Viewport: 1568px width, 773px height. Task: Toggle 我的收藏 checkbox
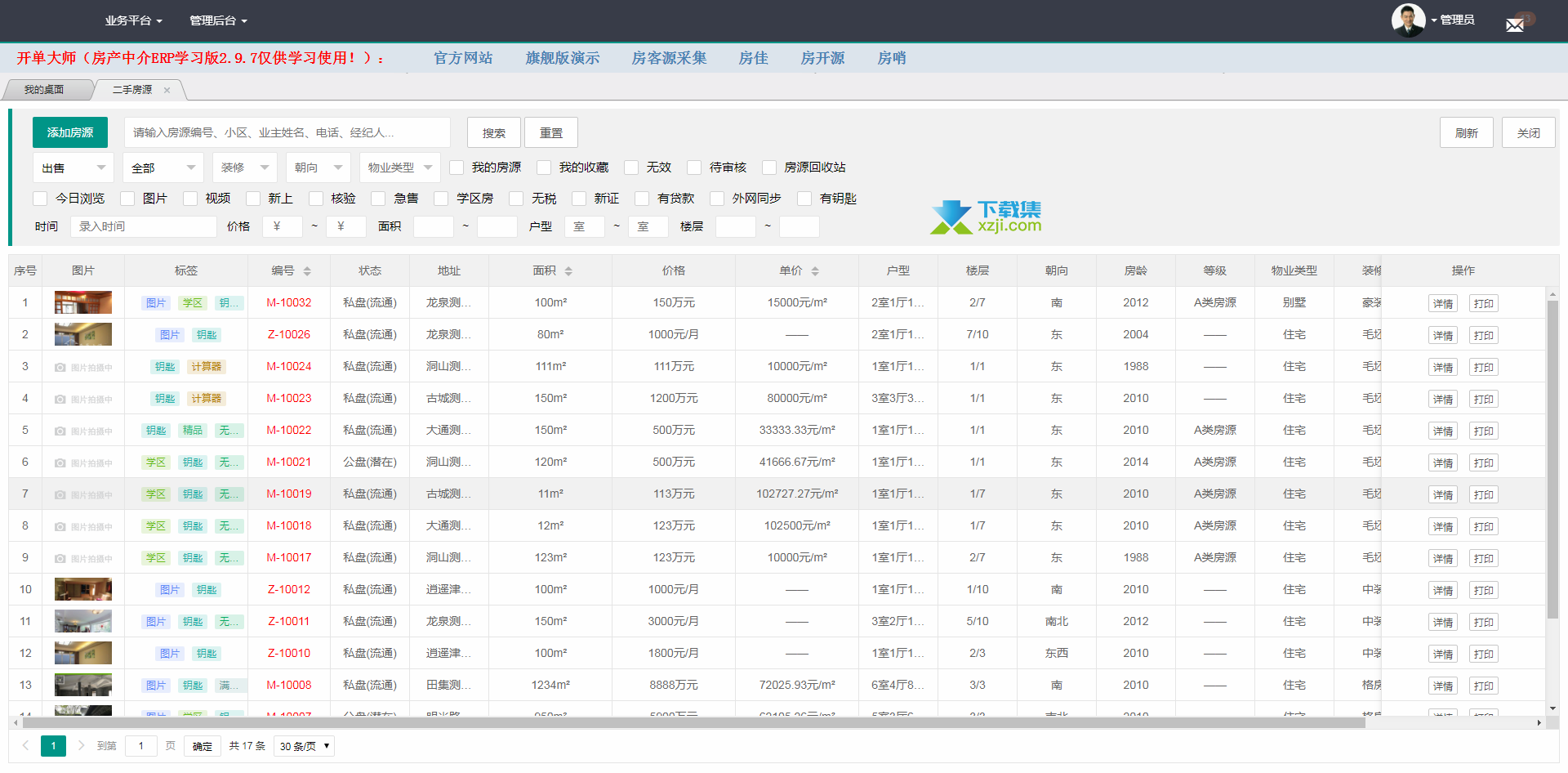544,168
